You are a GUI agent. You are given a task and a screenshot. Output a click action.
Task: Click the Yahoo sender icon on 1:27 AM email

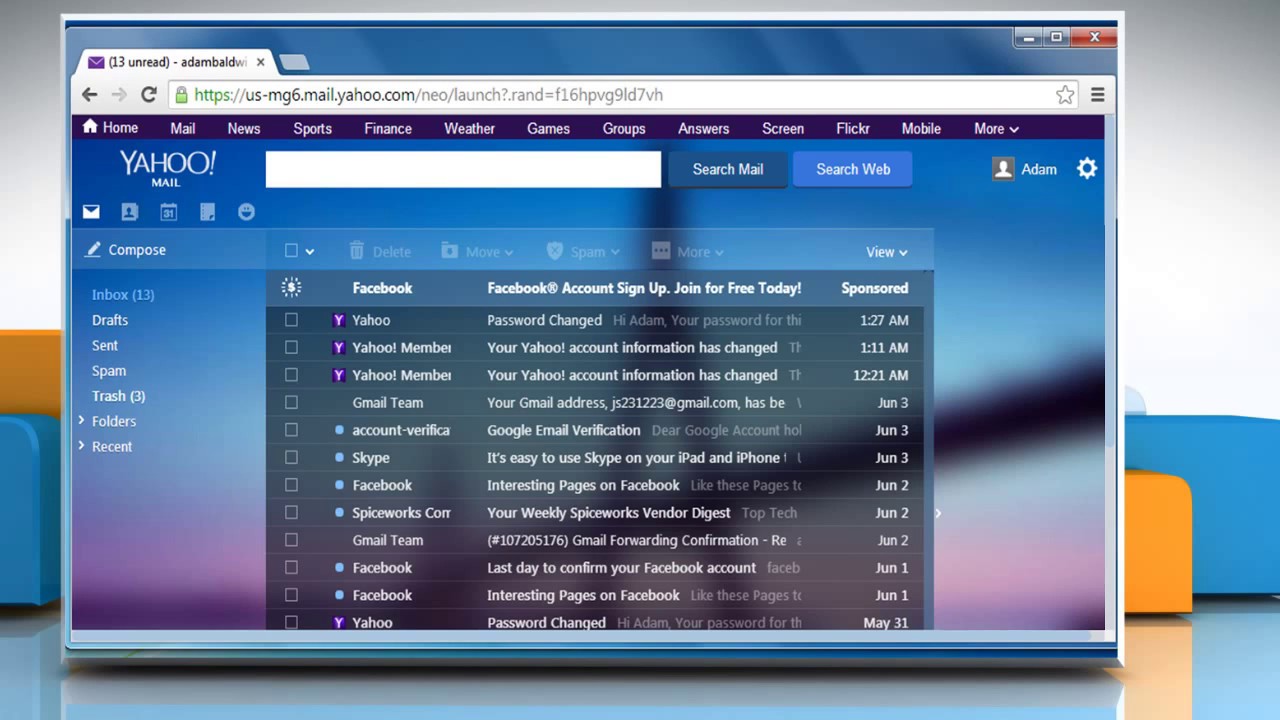click(x=339, y=320)
